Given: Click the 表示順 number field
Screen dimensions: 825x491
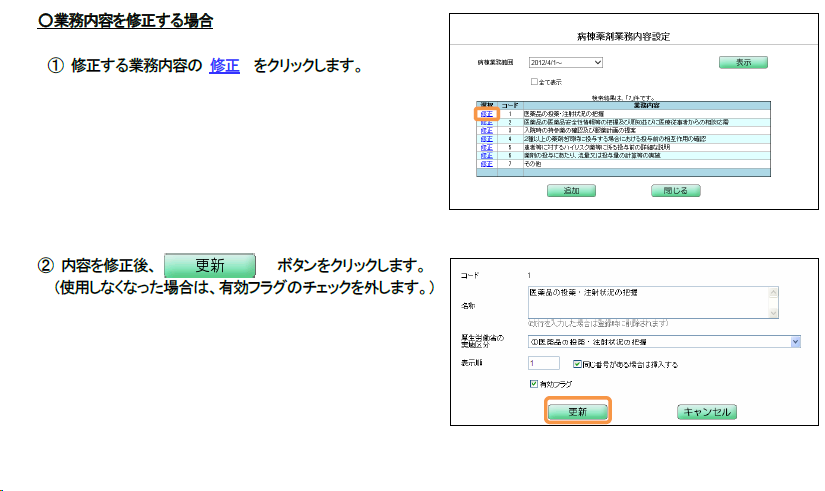Looking at the screenshot, I should [x=543, y=364].
